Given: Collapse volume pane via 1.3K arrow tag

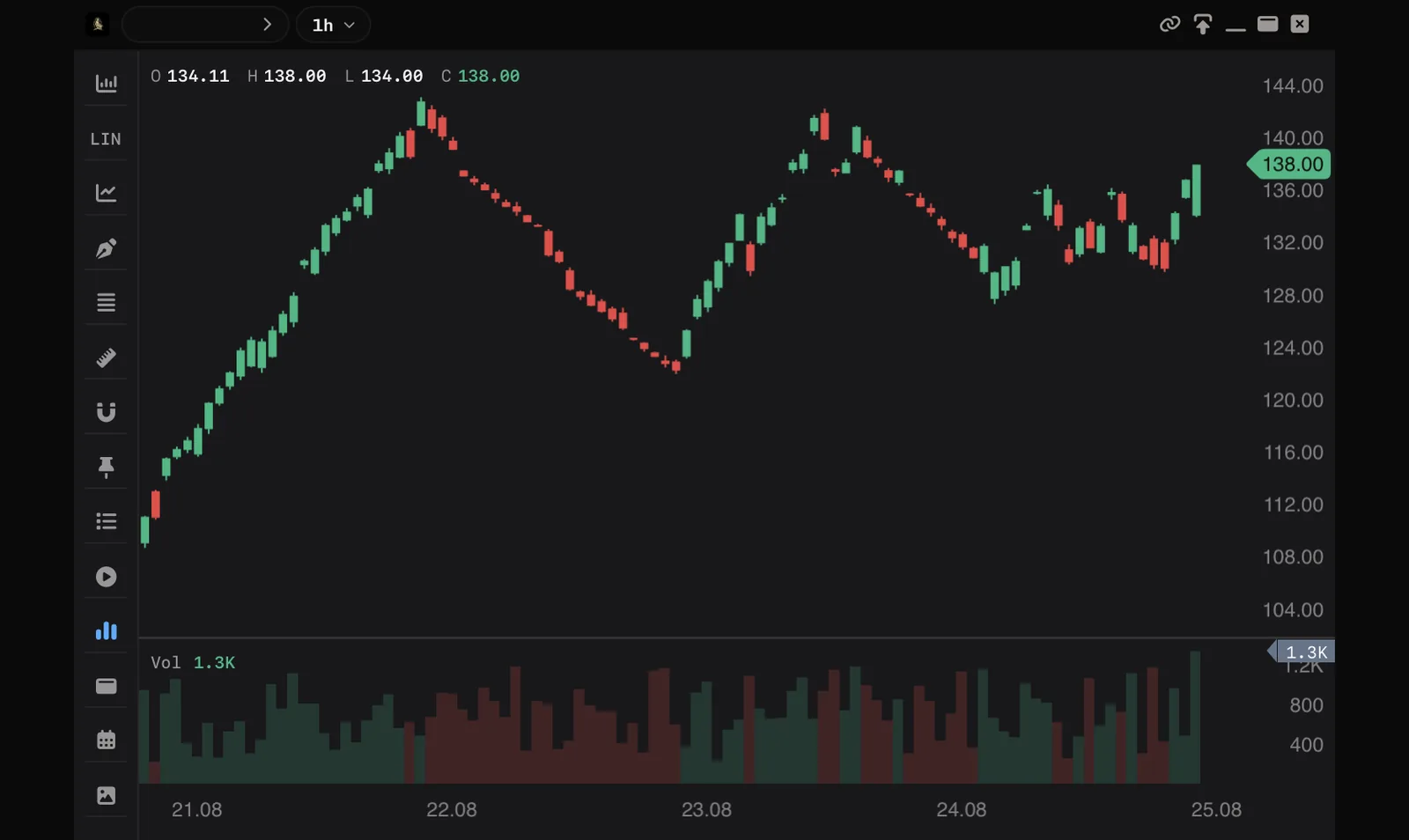Looking at the screenshot, I should [1301, 652].
